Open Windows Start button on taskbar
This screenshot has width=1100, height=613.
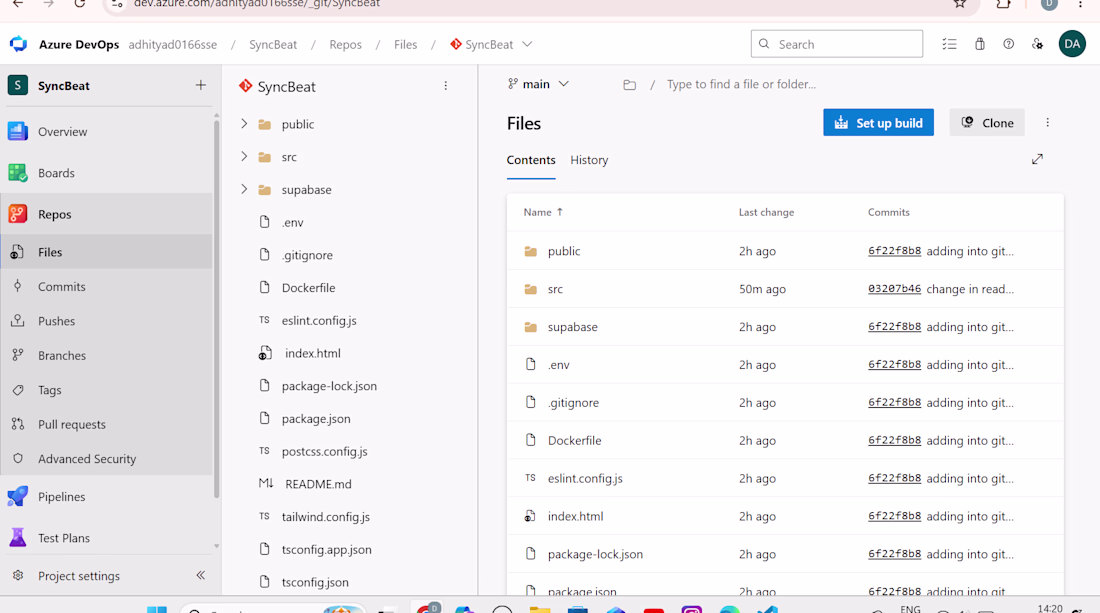pos(157,609)
